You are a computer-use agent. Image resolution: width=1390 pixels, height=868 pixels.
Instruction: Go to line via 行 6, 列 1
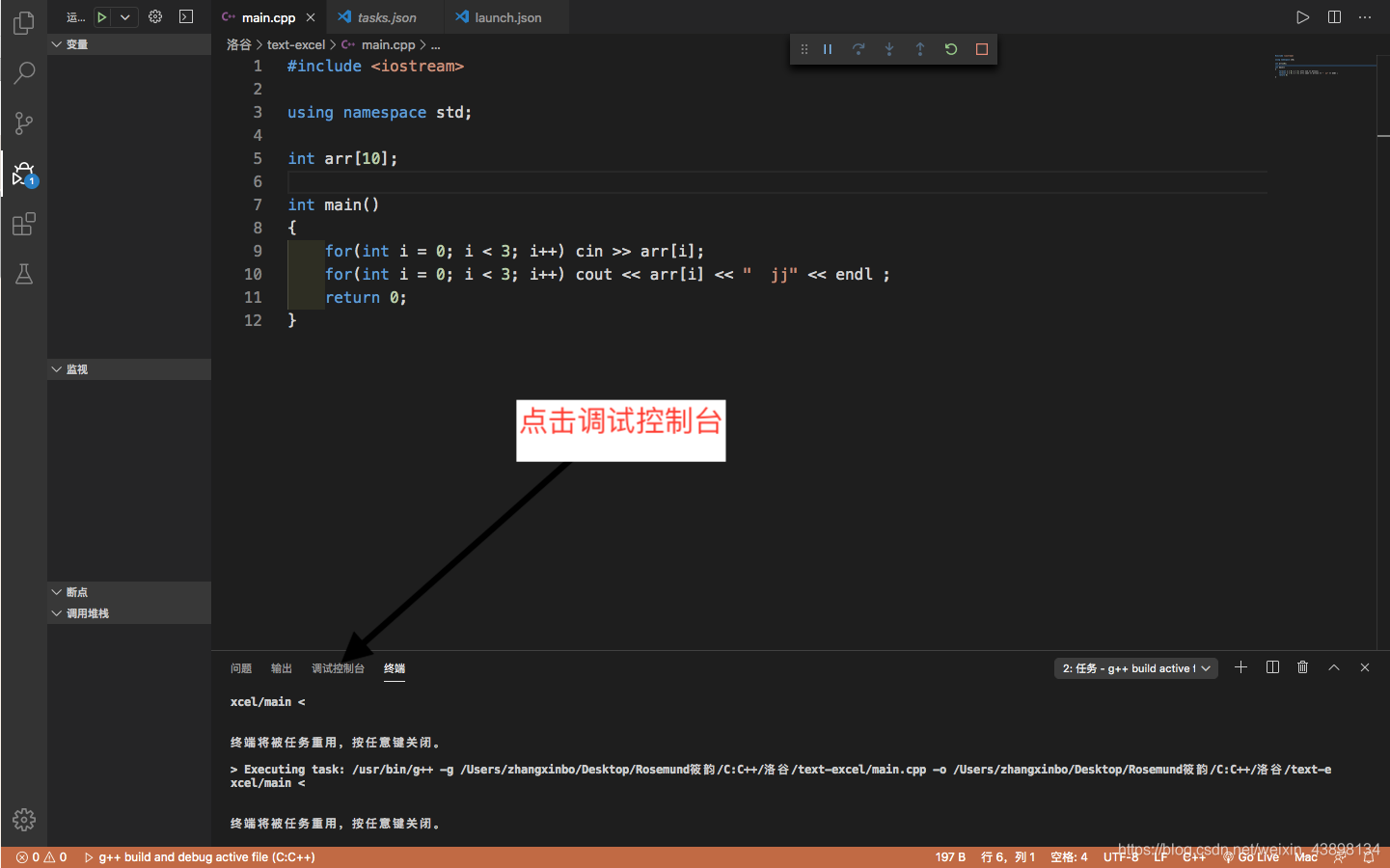click(x=1008, y=857)
